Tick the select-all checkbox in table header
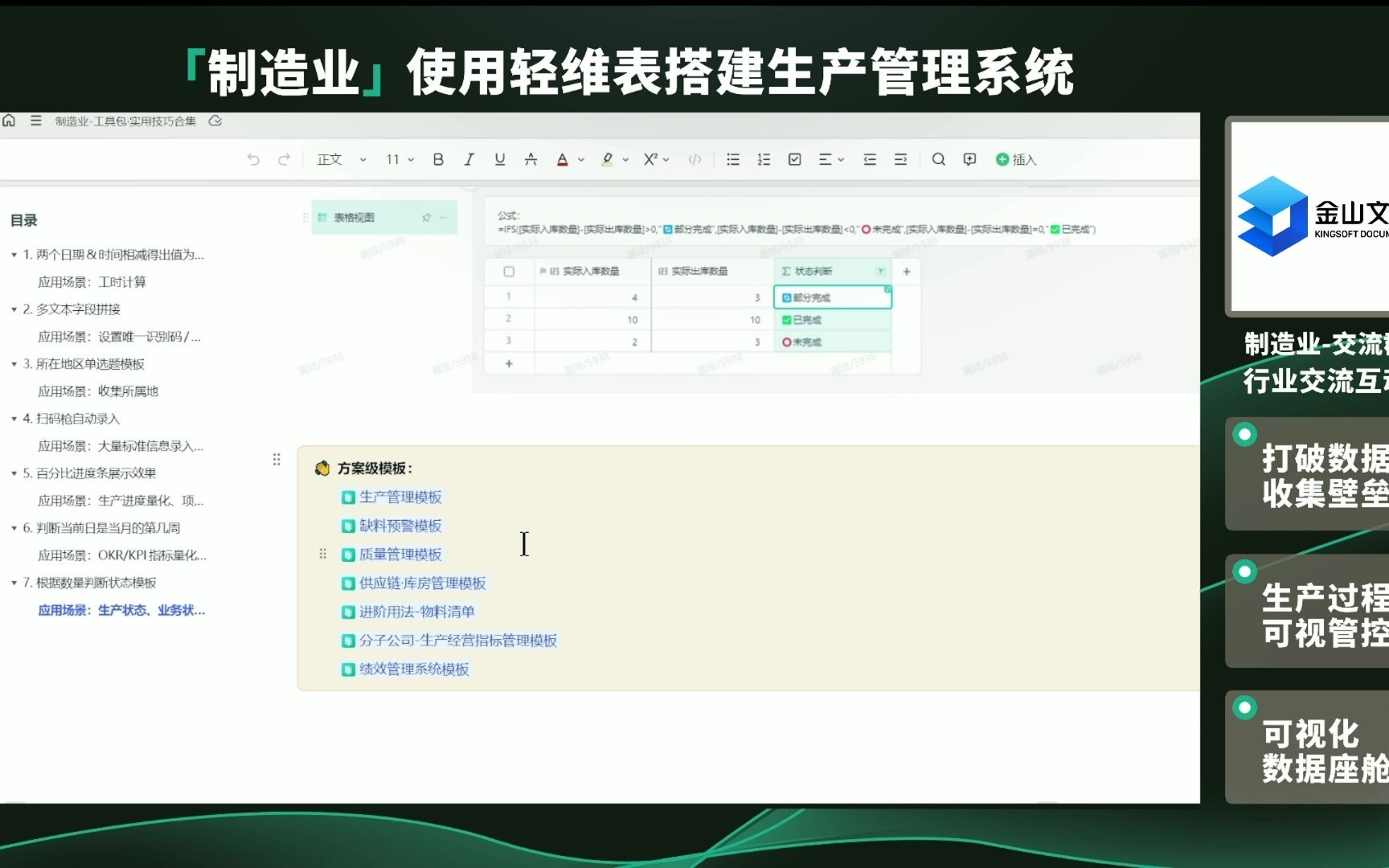 [509, 272]
